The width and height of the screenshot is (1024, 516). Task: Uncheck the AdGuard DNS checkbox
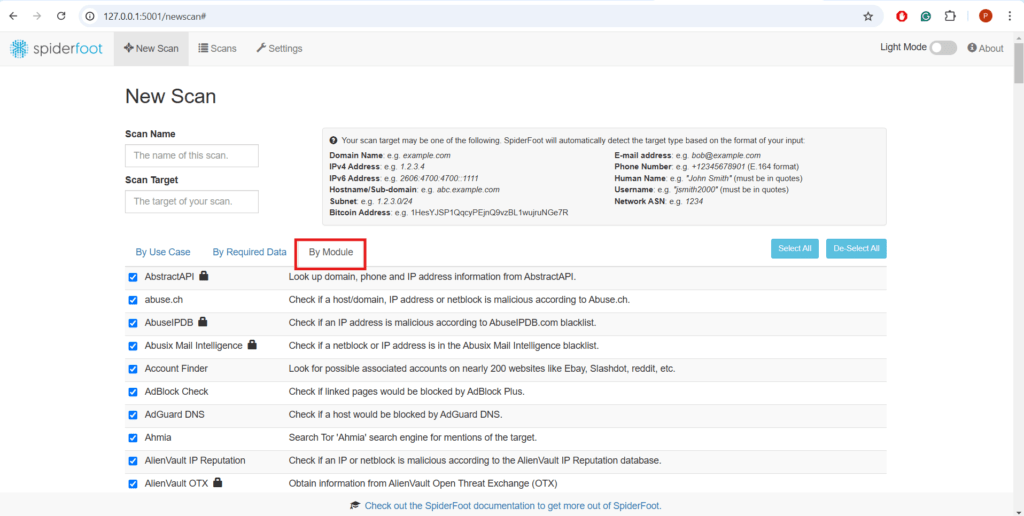click(133, 415)
